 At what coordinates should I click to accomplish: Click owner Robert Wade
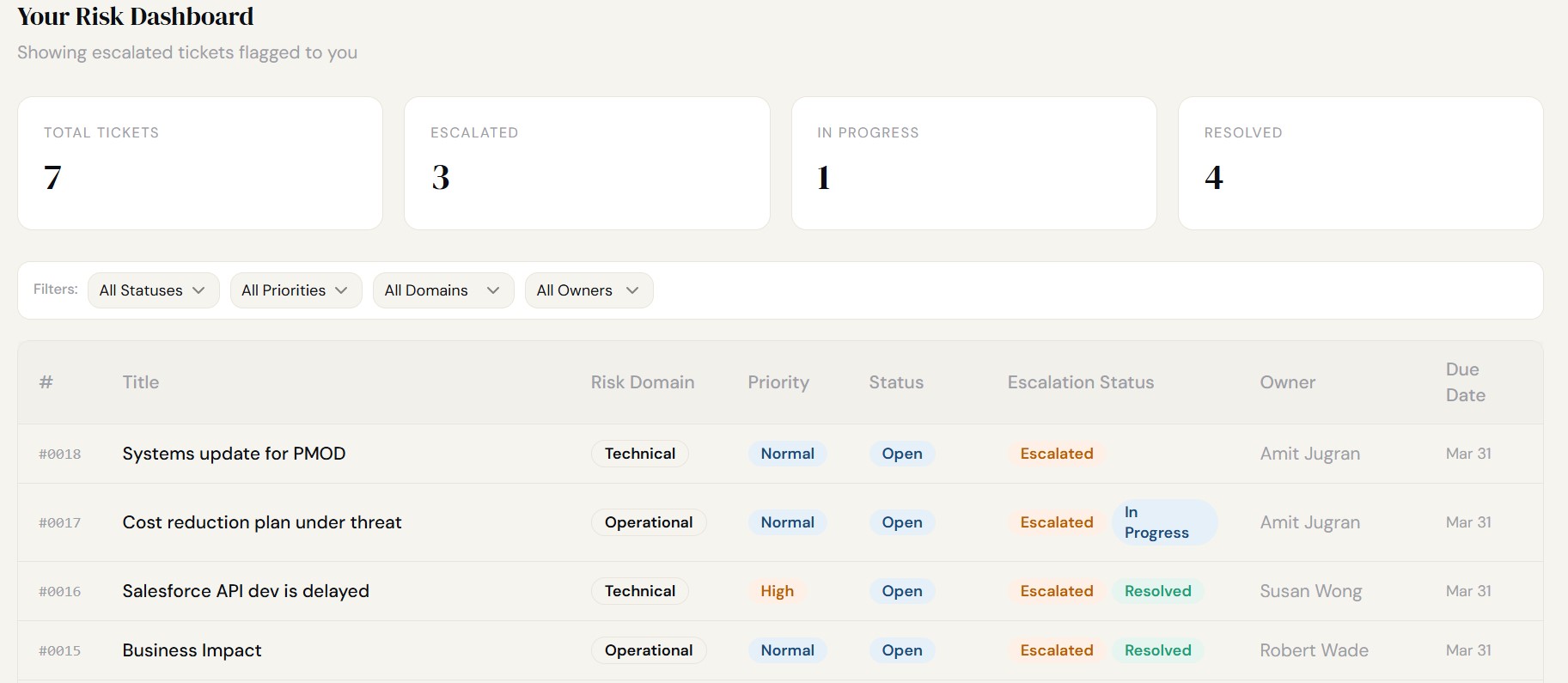pos(1315,650)
